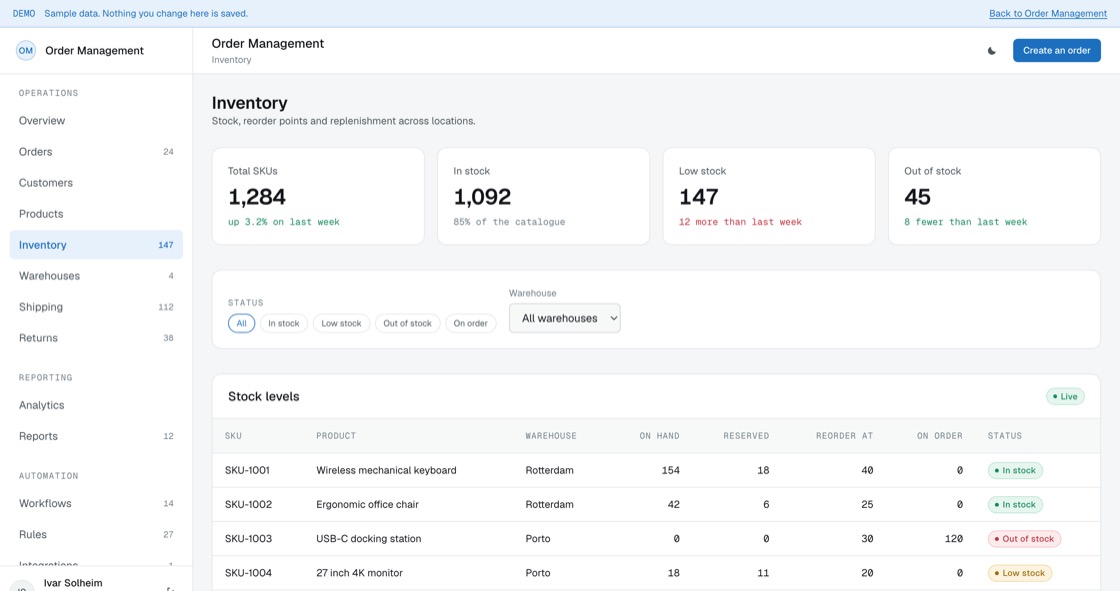Filter by On order status chip
1120x591 pixels.
[x=471, y=323]
